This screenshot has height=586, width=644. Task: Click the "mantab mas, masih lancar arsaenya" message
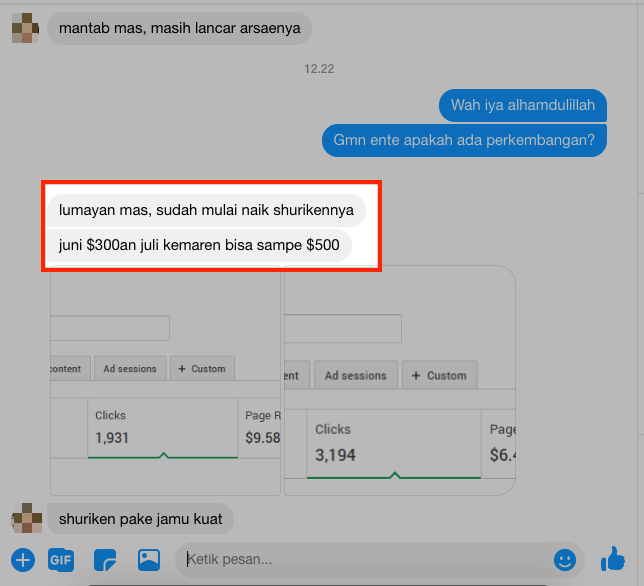pos(179,28)
